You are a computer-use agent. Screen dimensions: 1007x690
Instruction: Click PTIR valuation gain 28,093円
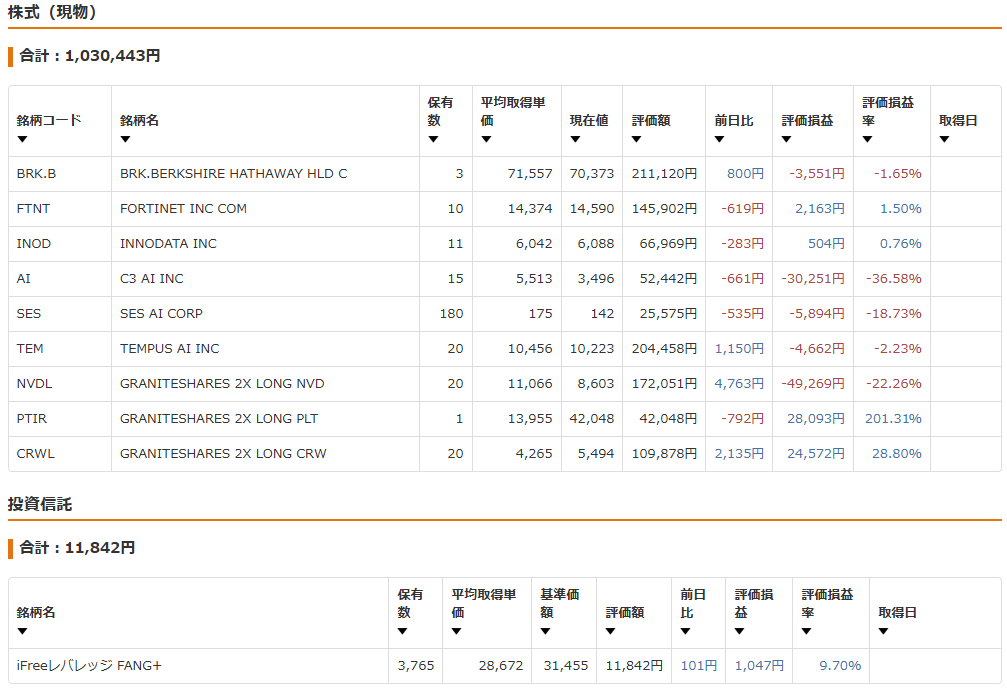pos(816,419)
